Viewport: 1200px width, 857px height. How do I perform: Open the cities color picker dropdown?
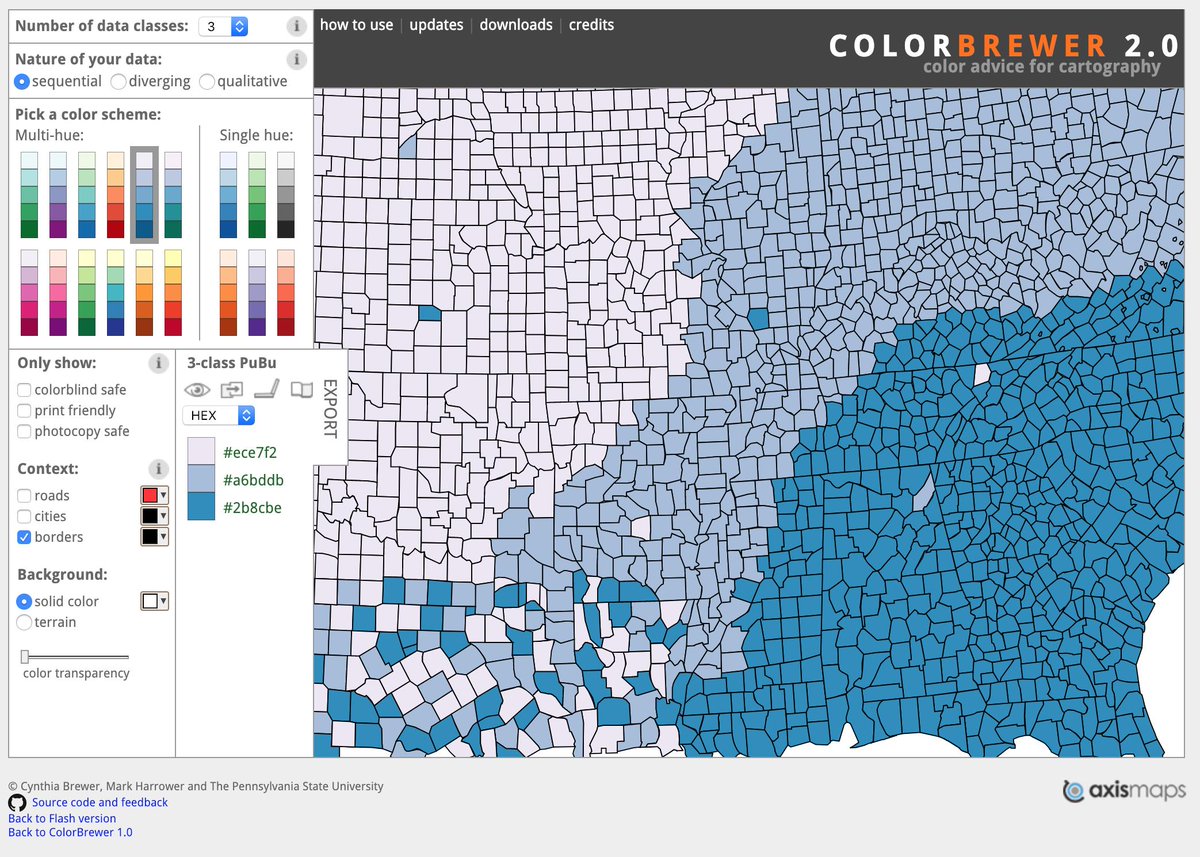[x=154, y=516]
